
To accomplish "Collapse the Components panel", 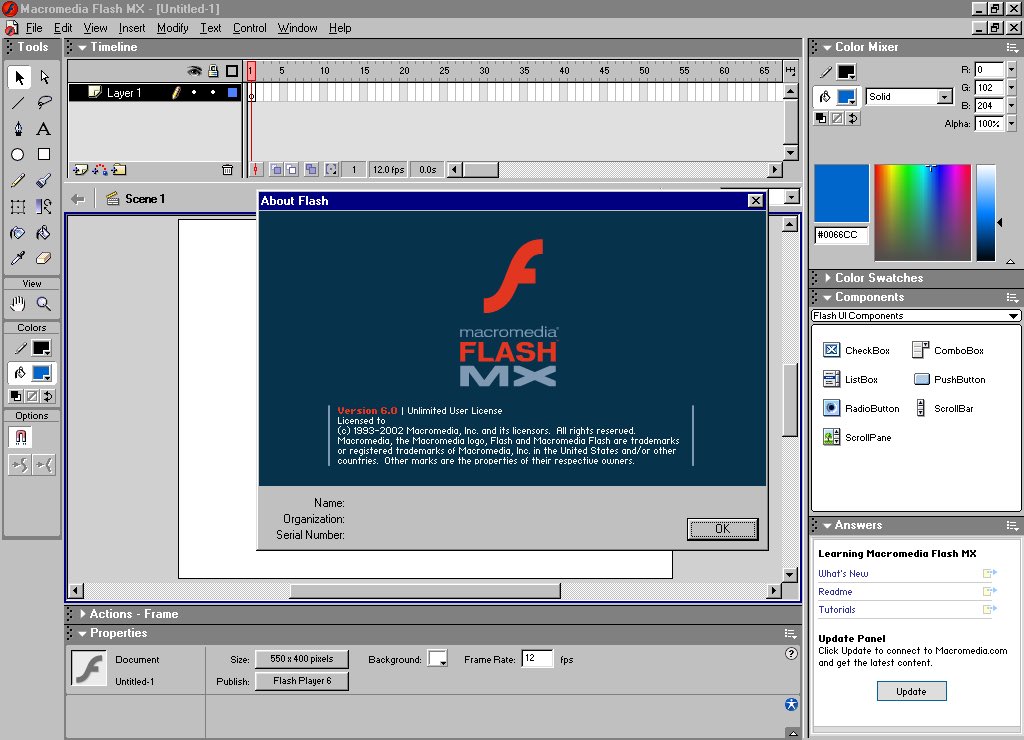I will 827,297.
